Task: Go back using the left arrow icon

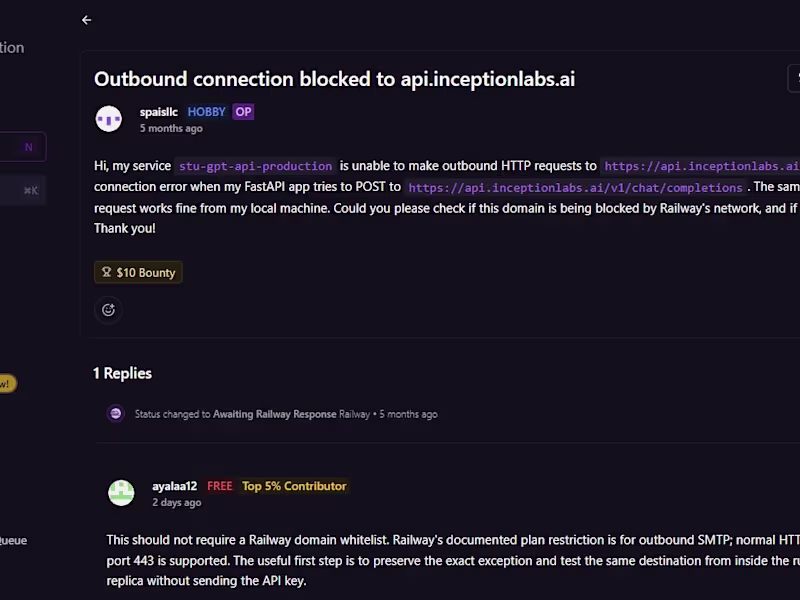Action: click(x=87, y=20)
